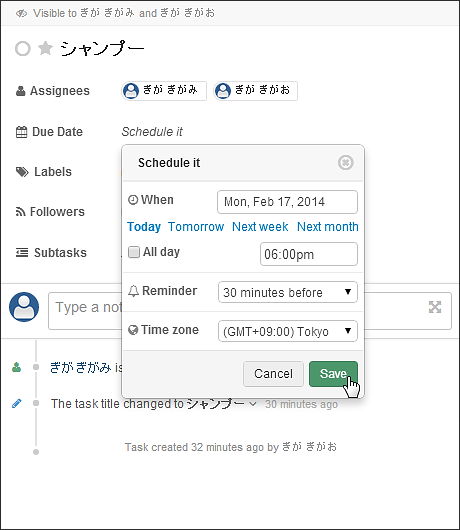
Task: Click the visibility eye icon at the top
Action: [21, 14]
